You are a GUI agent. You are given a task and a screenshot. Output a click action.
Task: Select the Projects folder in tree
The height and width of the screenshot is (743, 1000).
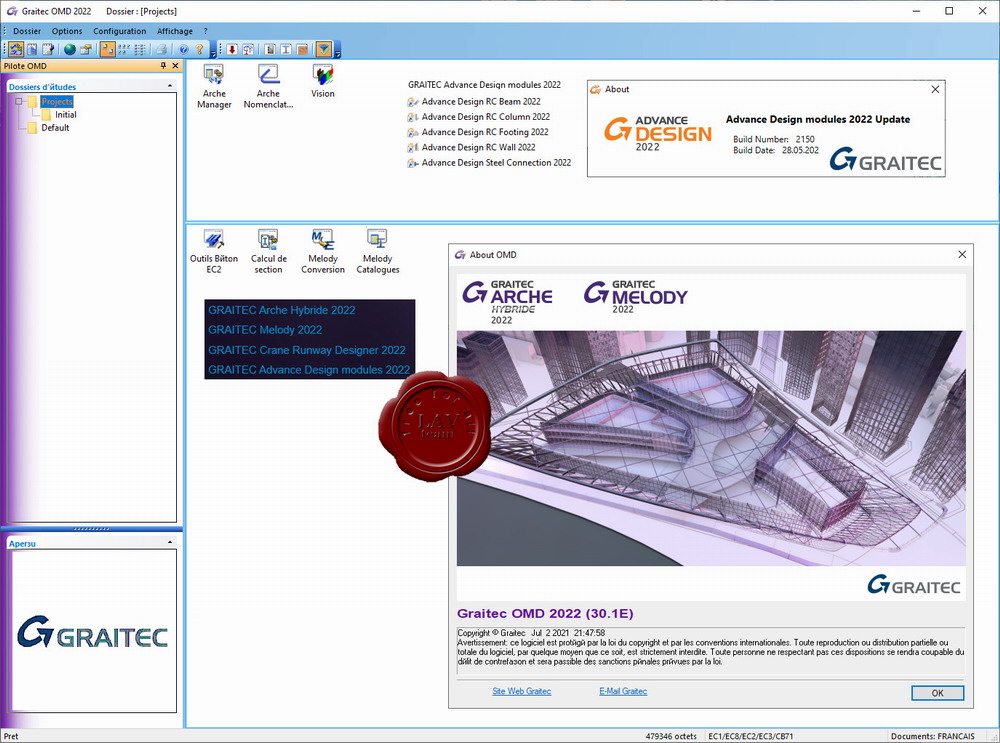(57, 101)
